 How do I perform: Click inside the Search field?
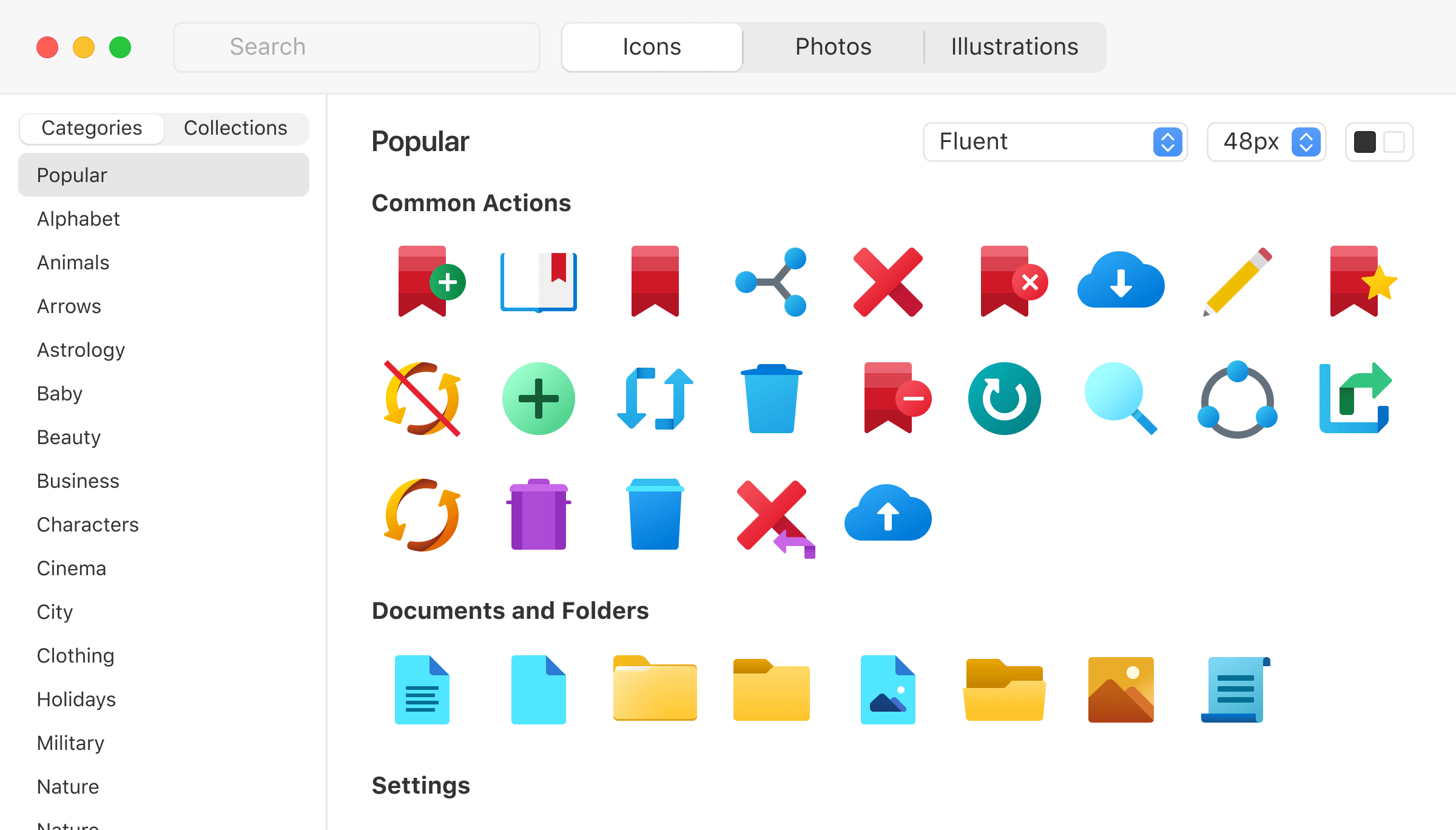tap(357, 47)
